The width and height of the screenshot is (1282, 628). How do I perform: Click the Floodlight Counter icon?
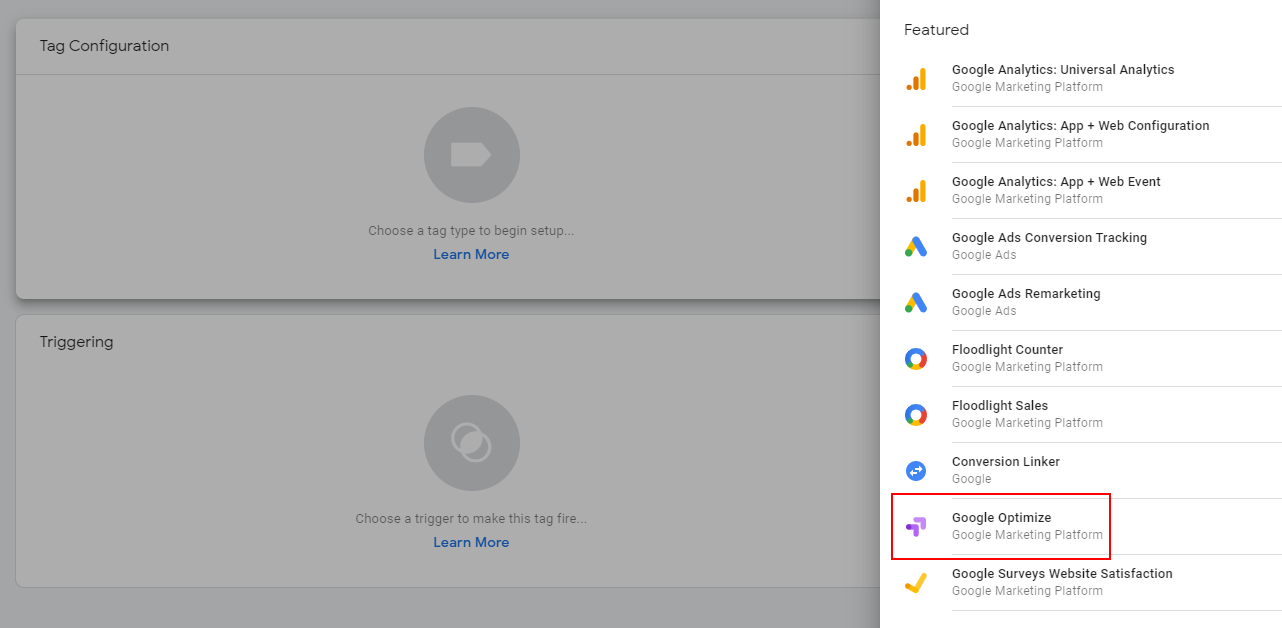916,359
